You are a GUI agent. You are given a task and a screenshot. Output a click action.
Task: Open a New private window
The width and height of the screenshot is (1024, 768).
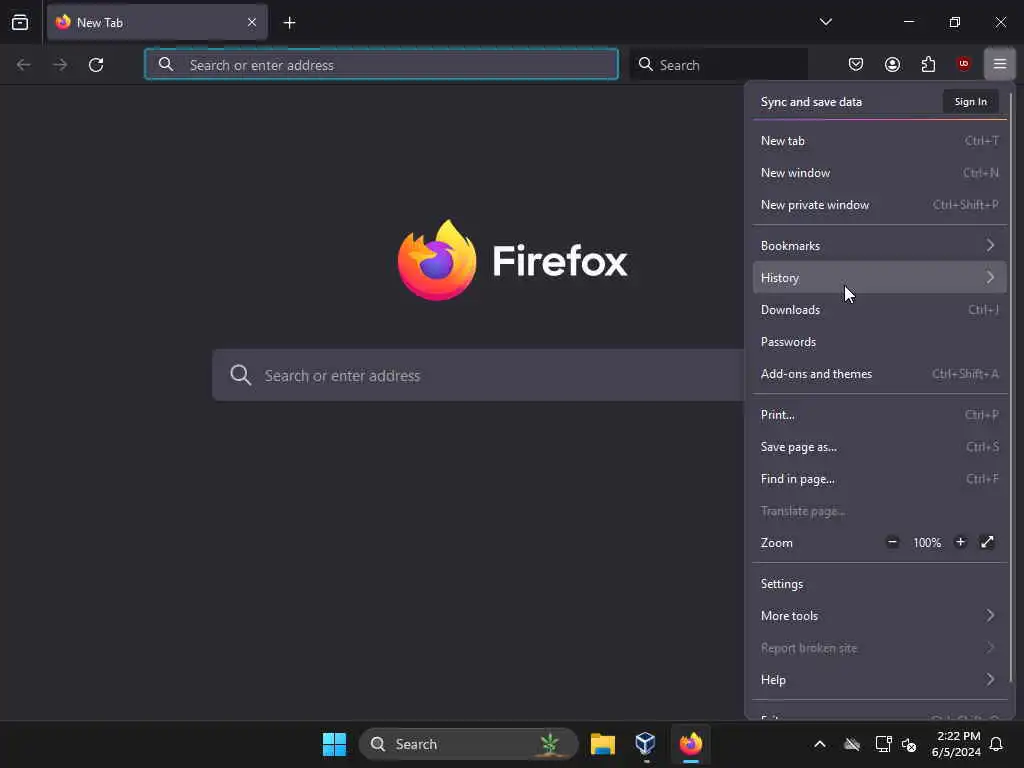coord(880,205)
